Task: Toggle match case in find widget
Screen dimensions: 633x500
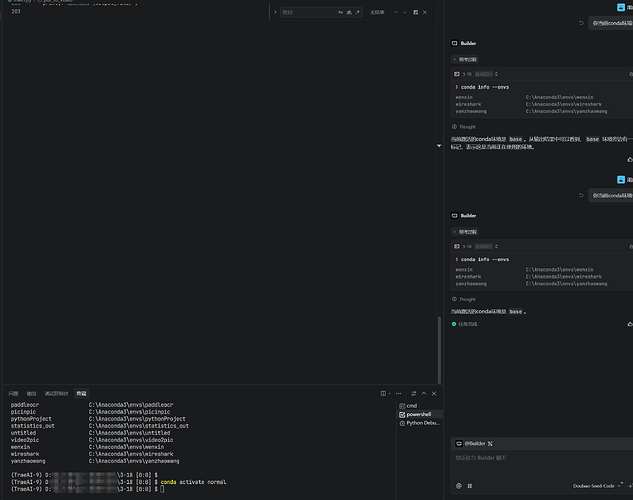Action: 340,13
